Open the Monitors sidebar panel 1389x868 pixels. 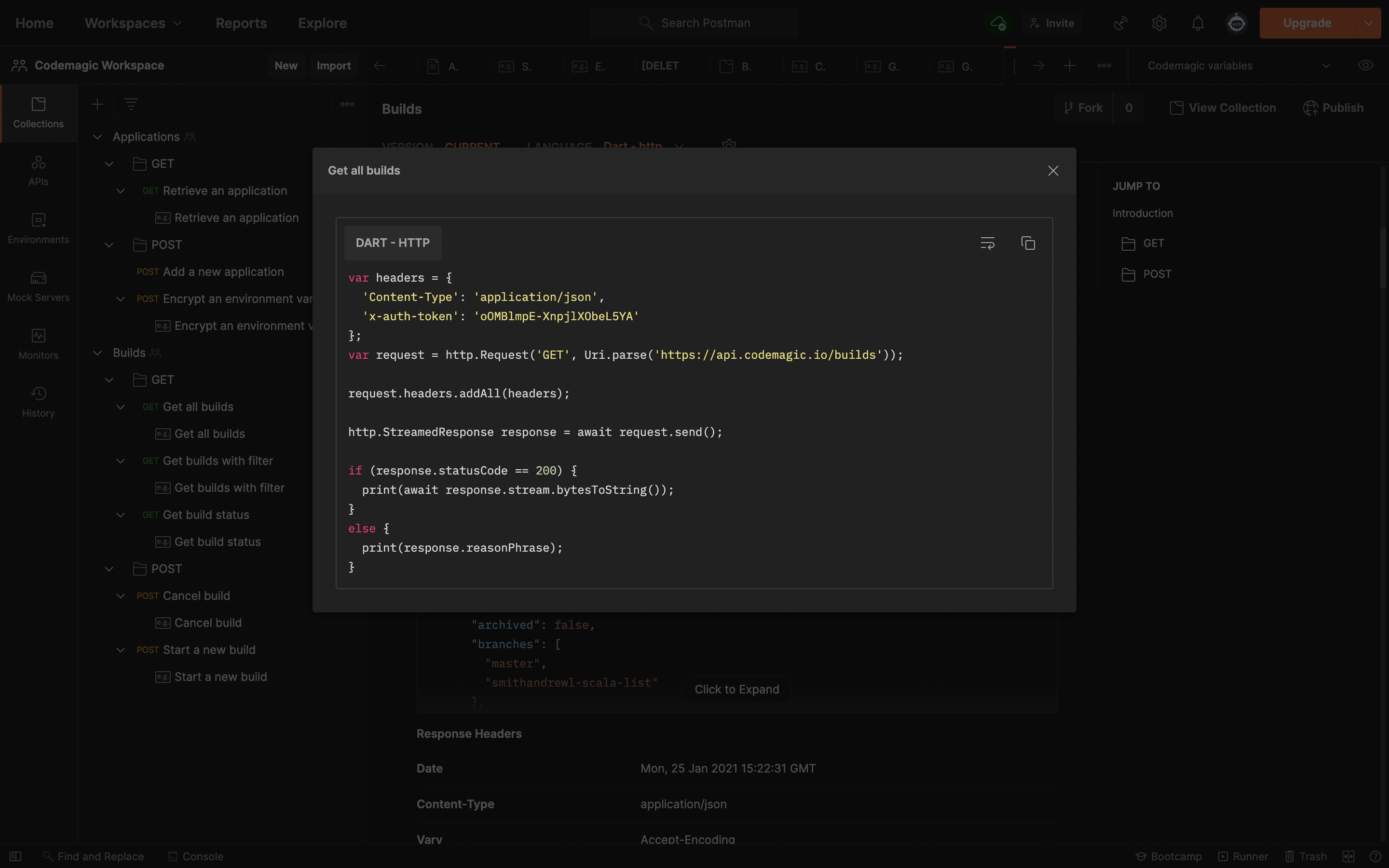39,344
